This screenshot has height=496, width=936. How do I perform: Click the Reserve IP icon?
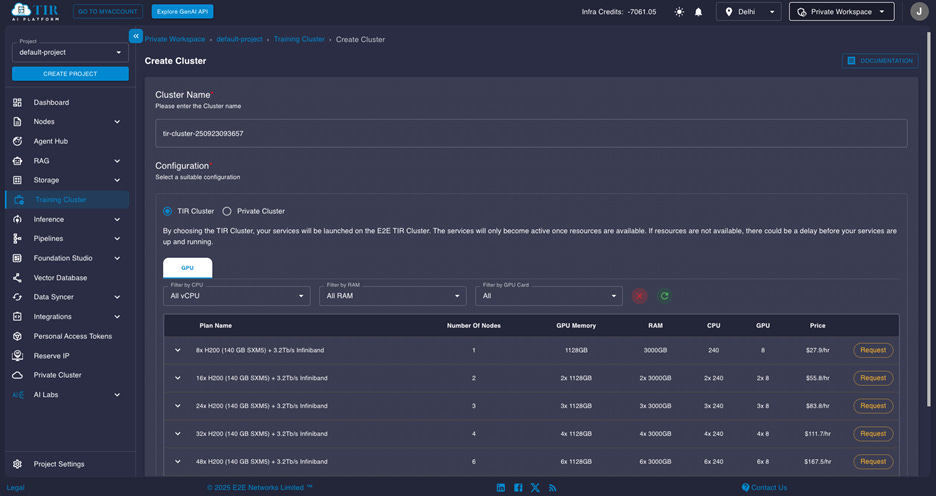tap(17, 356)
